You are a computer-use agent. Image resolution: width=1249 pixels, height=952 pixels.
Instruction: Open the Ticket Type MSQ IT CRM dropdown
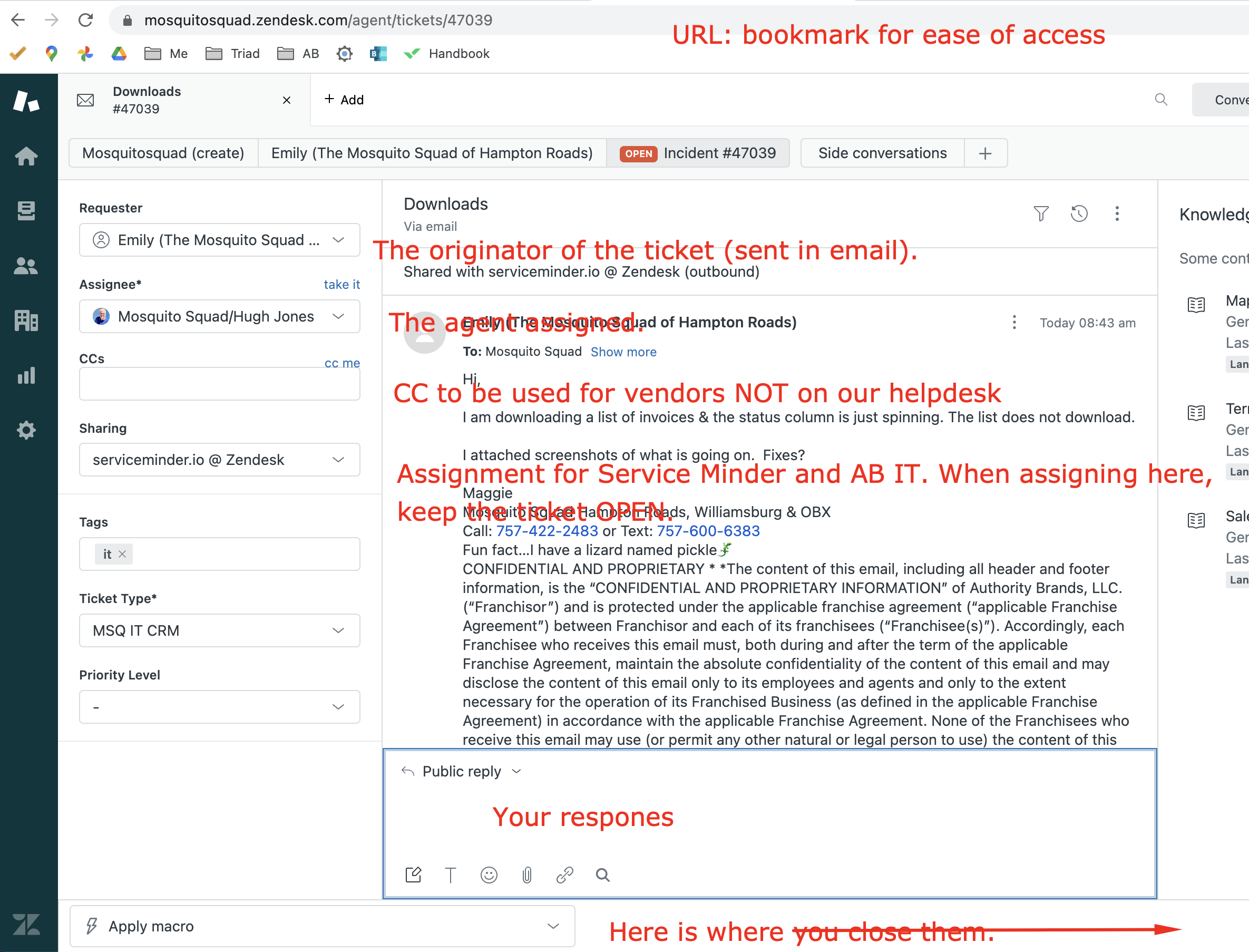point(219,630)
